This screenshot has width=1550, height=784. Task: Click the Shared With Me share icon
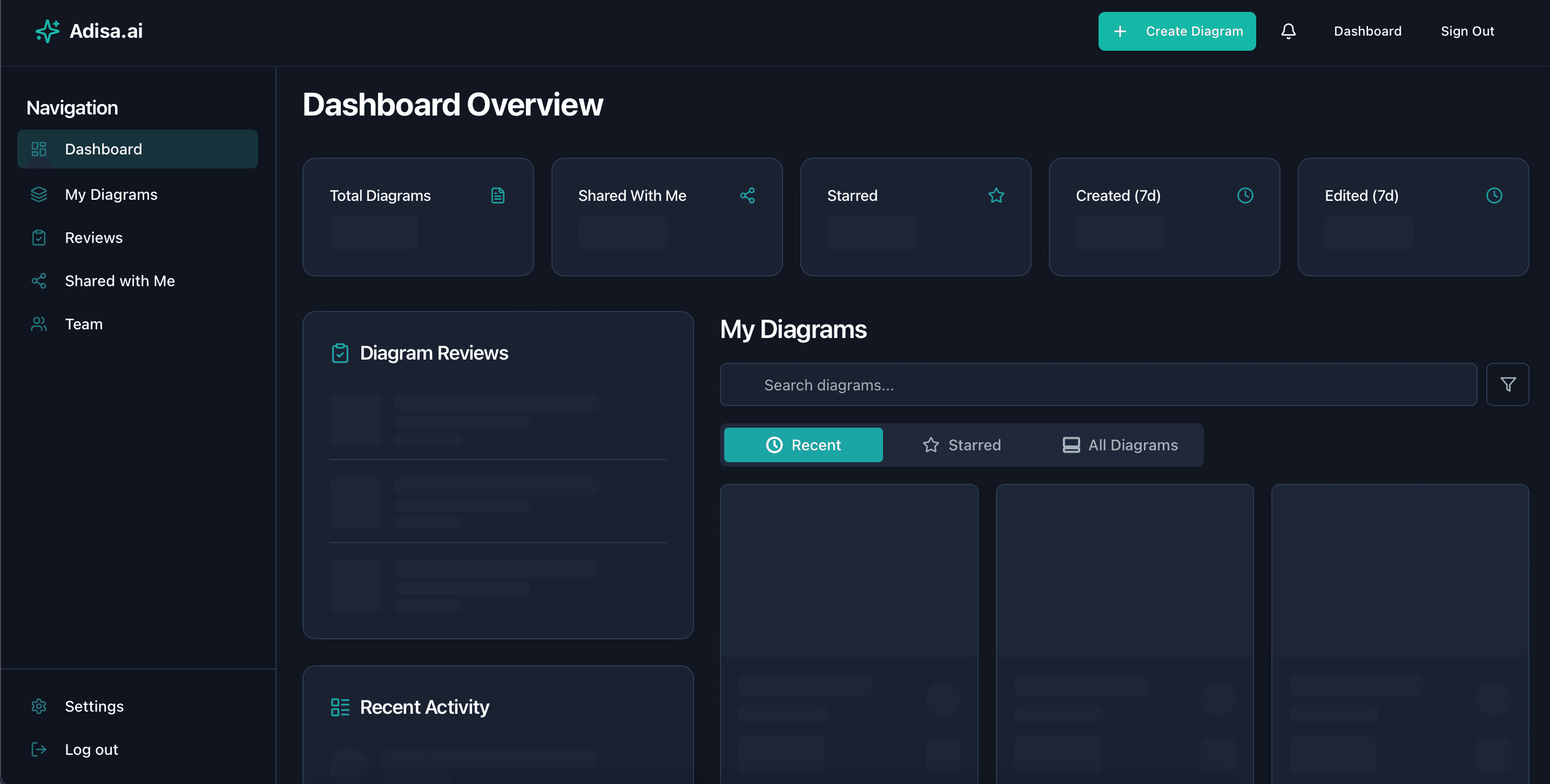[x=747, y=195]
